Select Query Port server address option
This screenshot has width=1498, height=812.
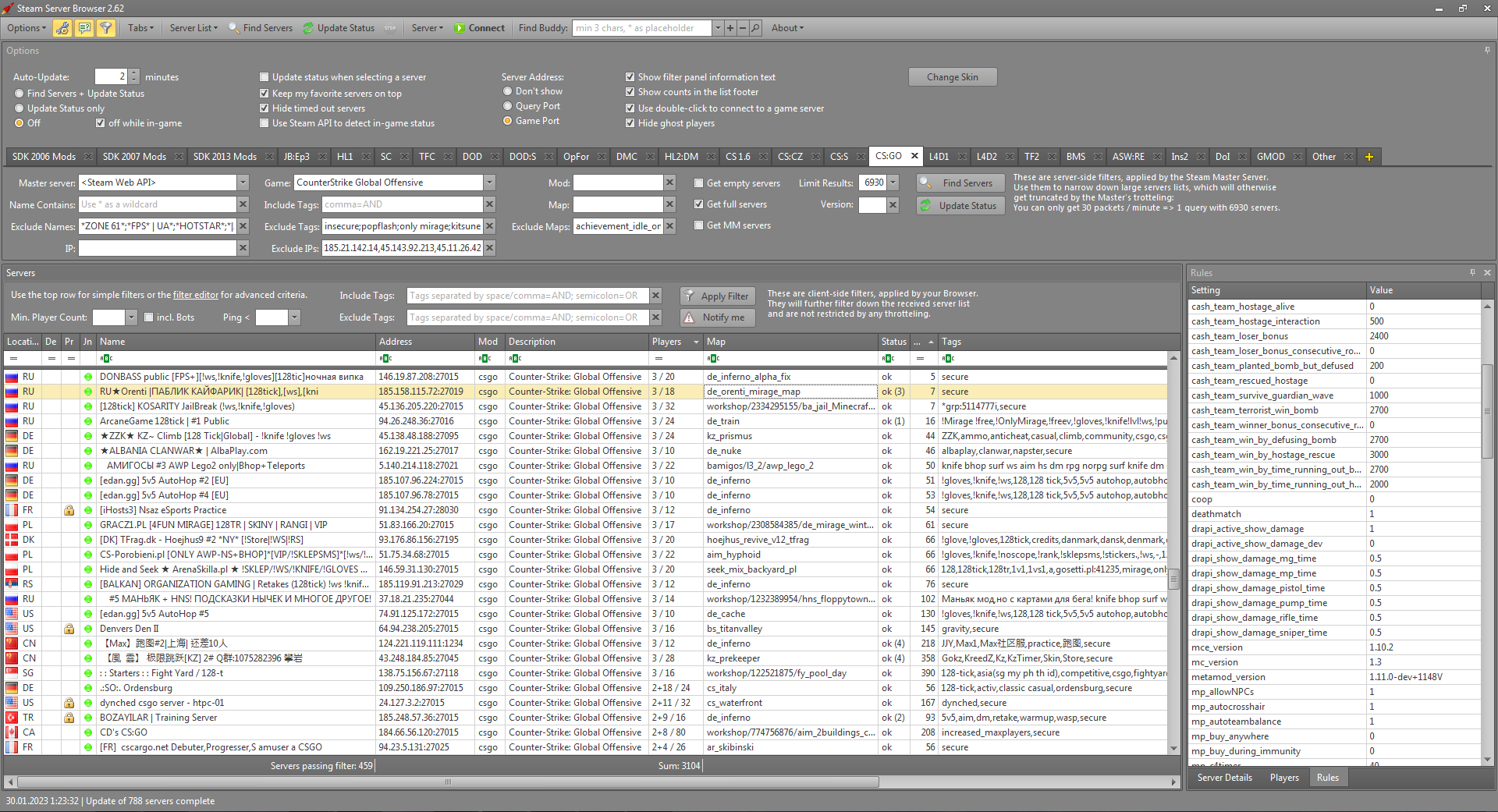click(x=508, y=106)
